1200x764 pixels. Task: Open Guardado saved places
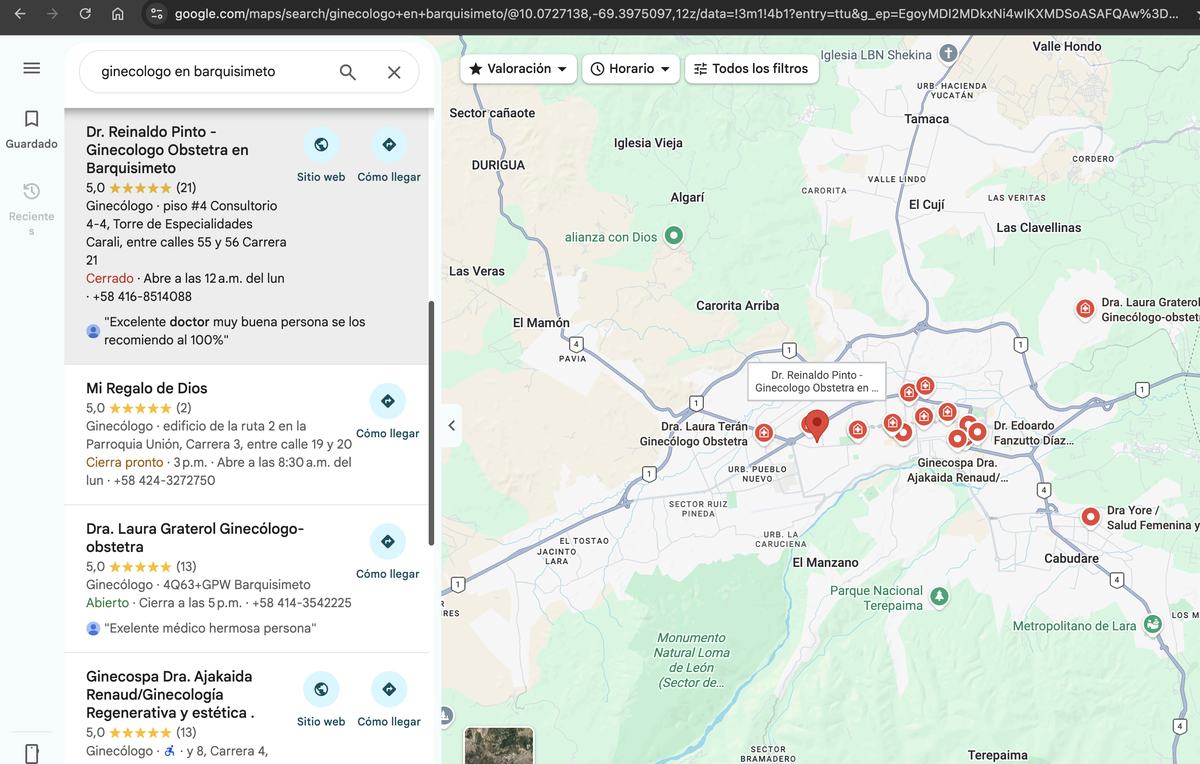[x=31, y=129]
